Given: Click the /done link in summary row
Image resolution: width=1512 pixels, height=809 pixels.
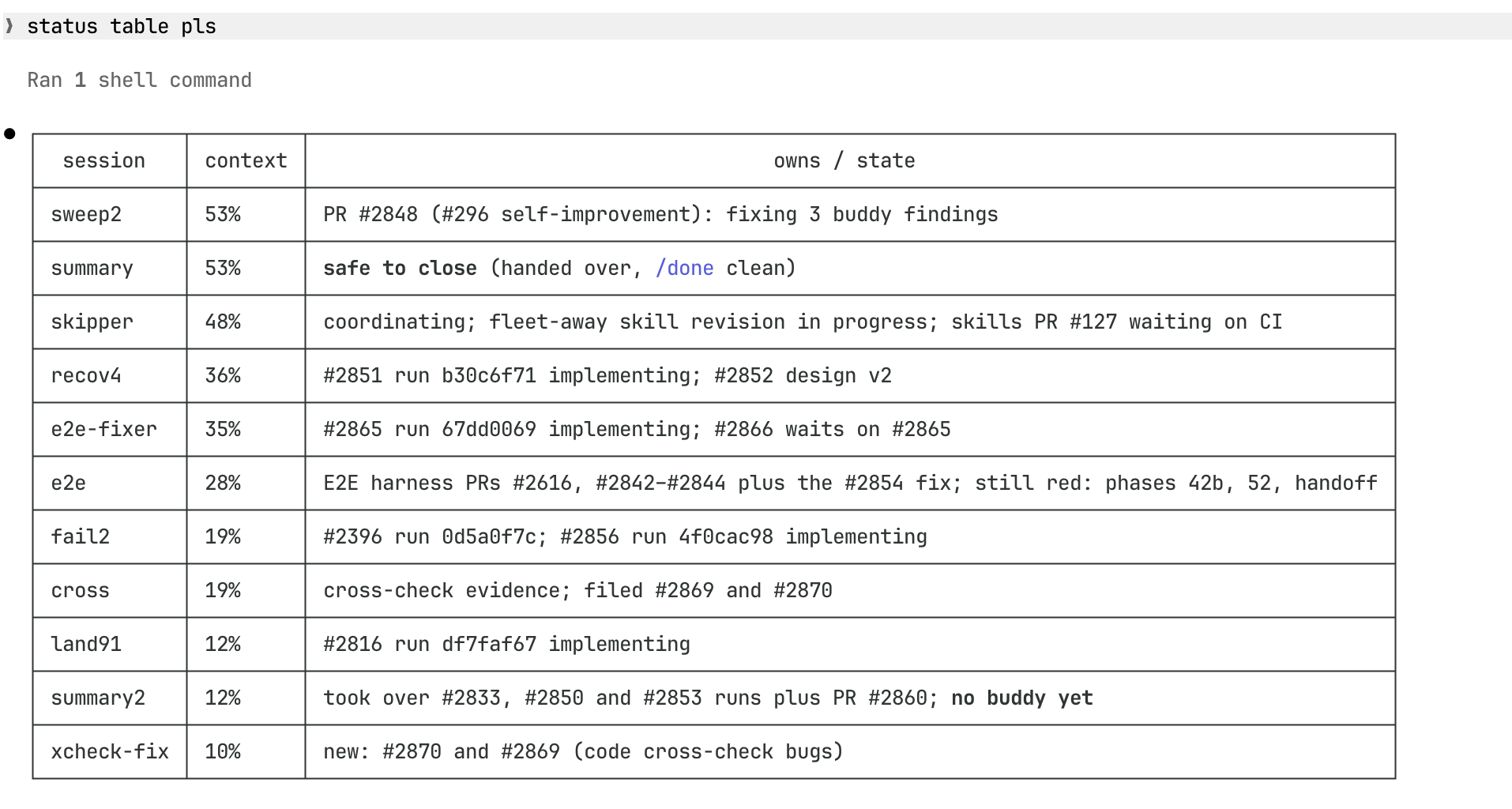Looking at the screenshot, I should point(684,269).
